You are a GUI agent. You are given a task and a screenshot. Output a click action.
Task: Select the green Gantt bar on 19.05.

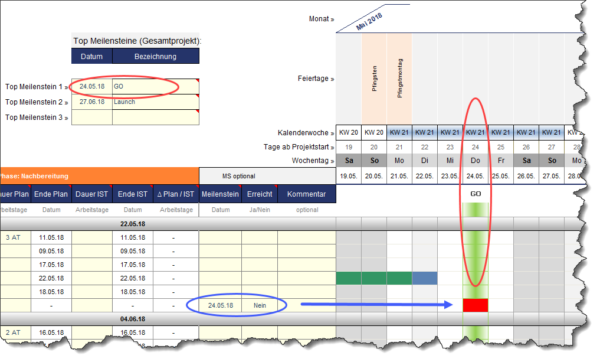tap(349, 278)
